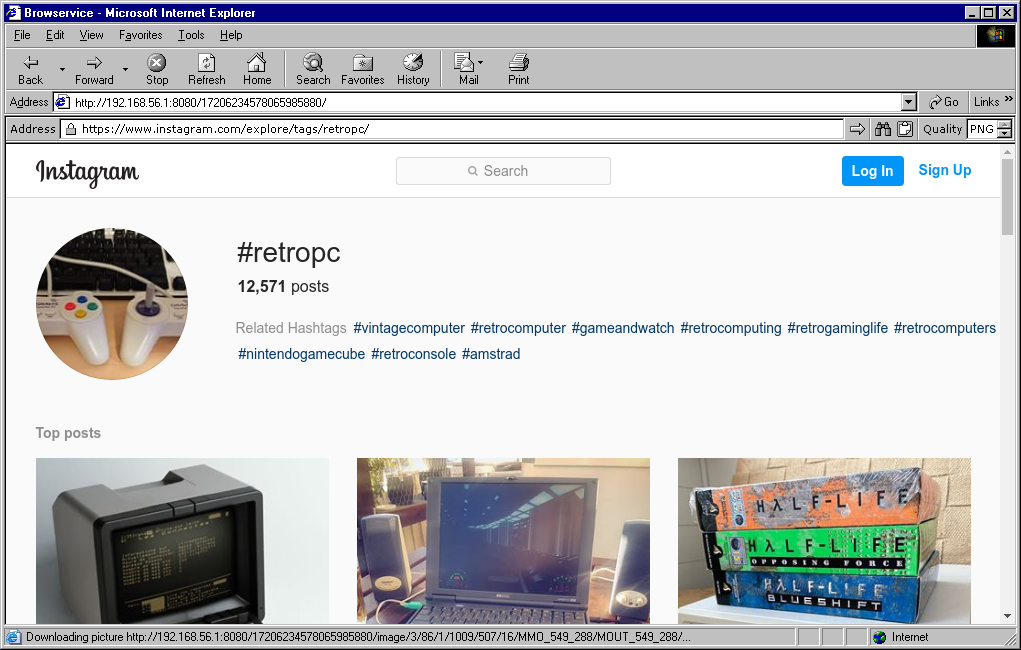The height and width of the screenshot is (650, 1021).
Task: Go back with the Back toolbar button
Action: [x=31, y=69]
